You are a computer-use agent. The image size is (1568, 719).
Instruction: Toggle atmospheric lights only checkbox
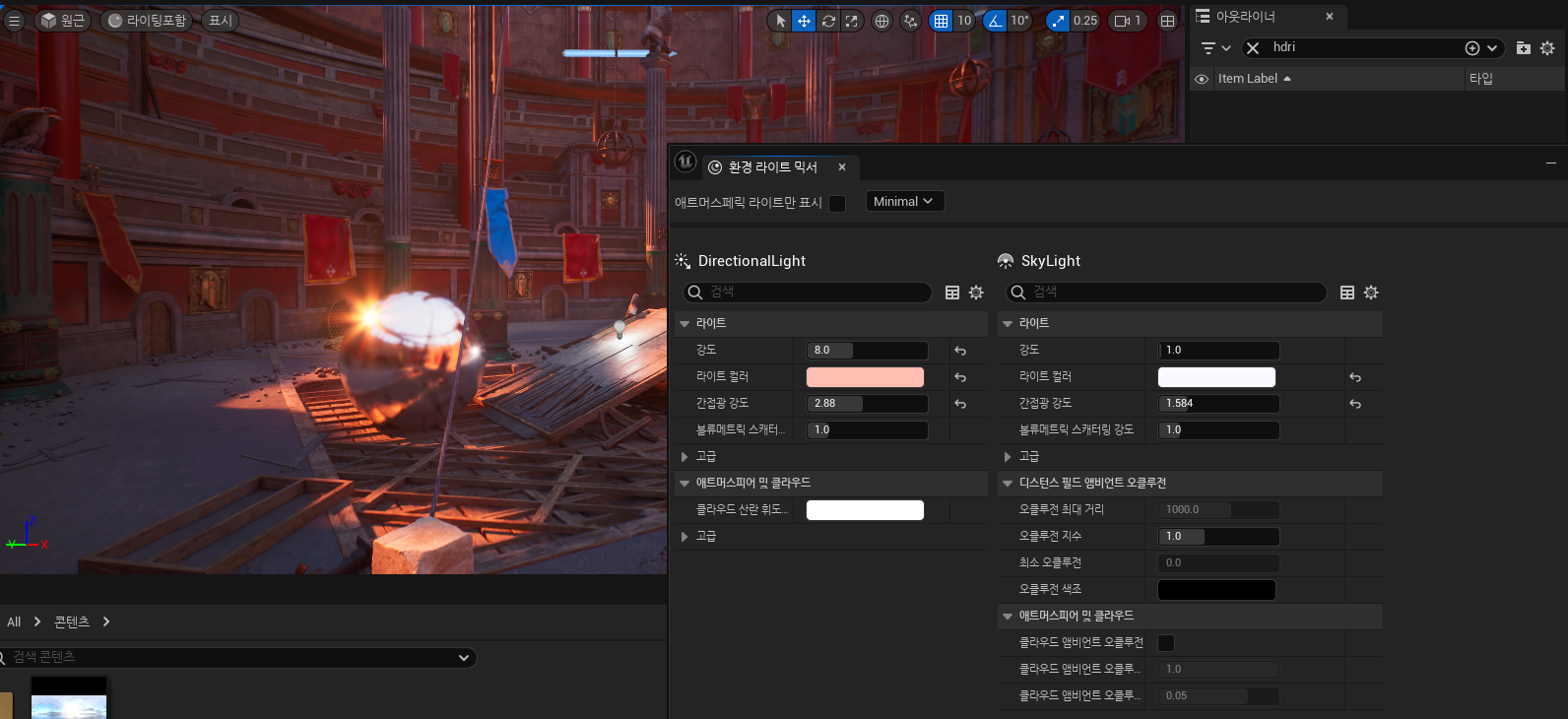point(837,203)
